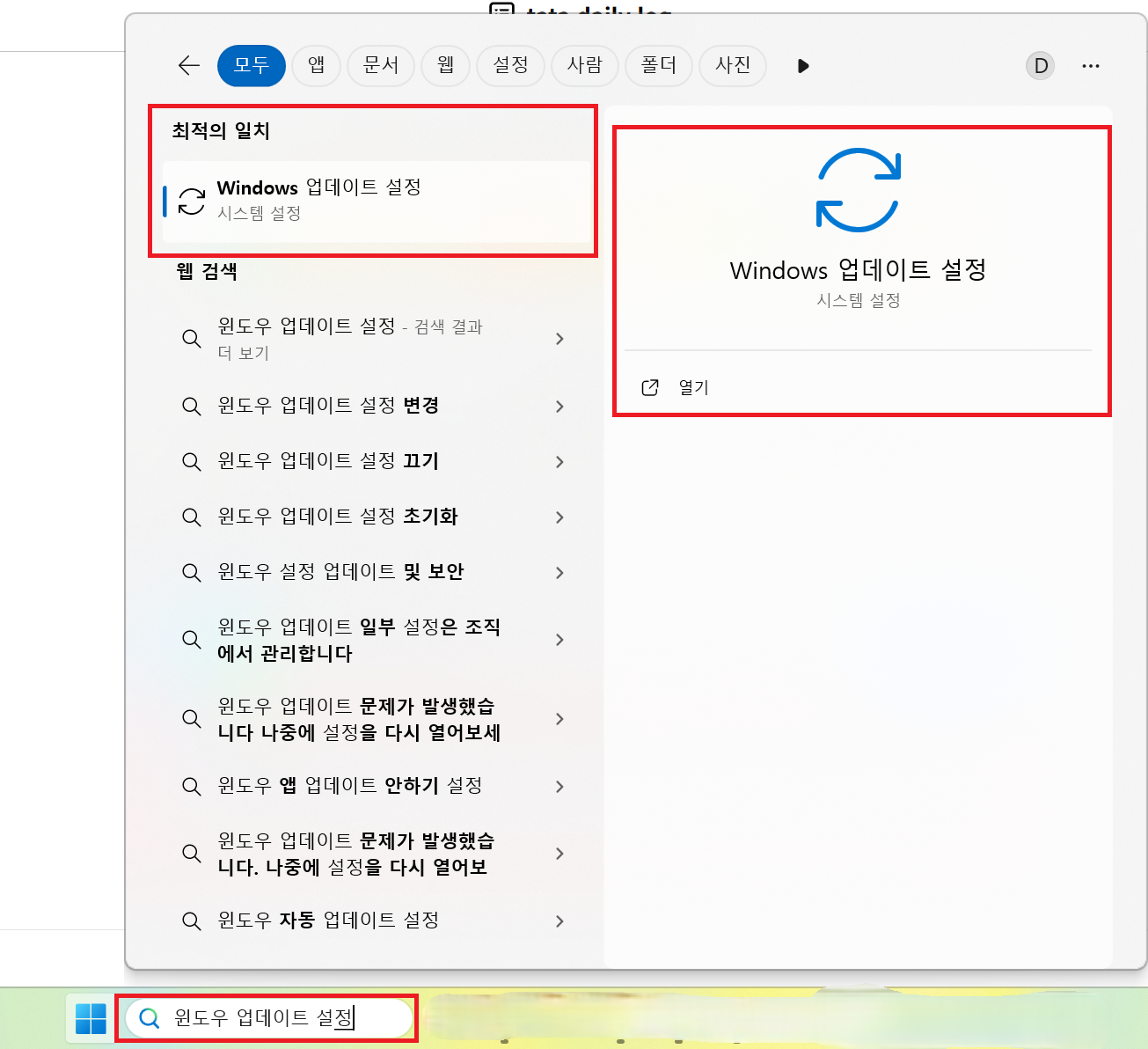Click the open-external icon beside 열기
Viewport: 1148px width, 1049px height.
pos(650,388)
